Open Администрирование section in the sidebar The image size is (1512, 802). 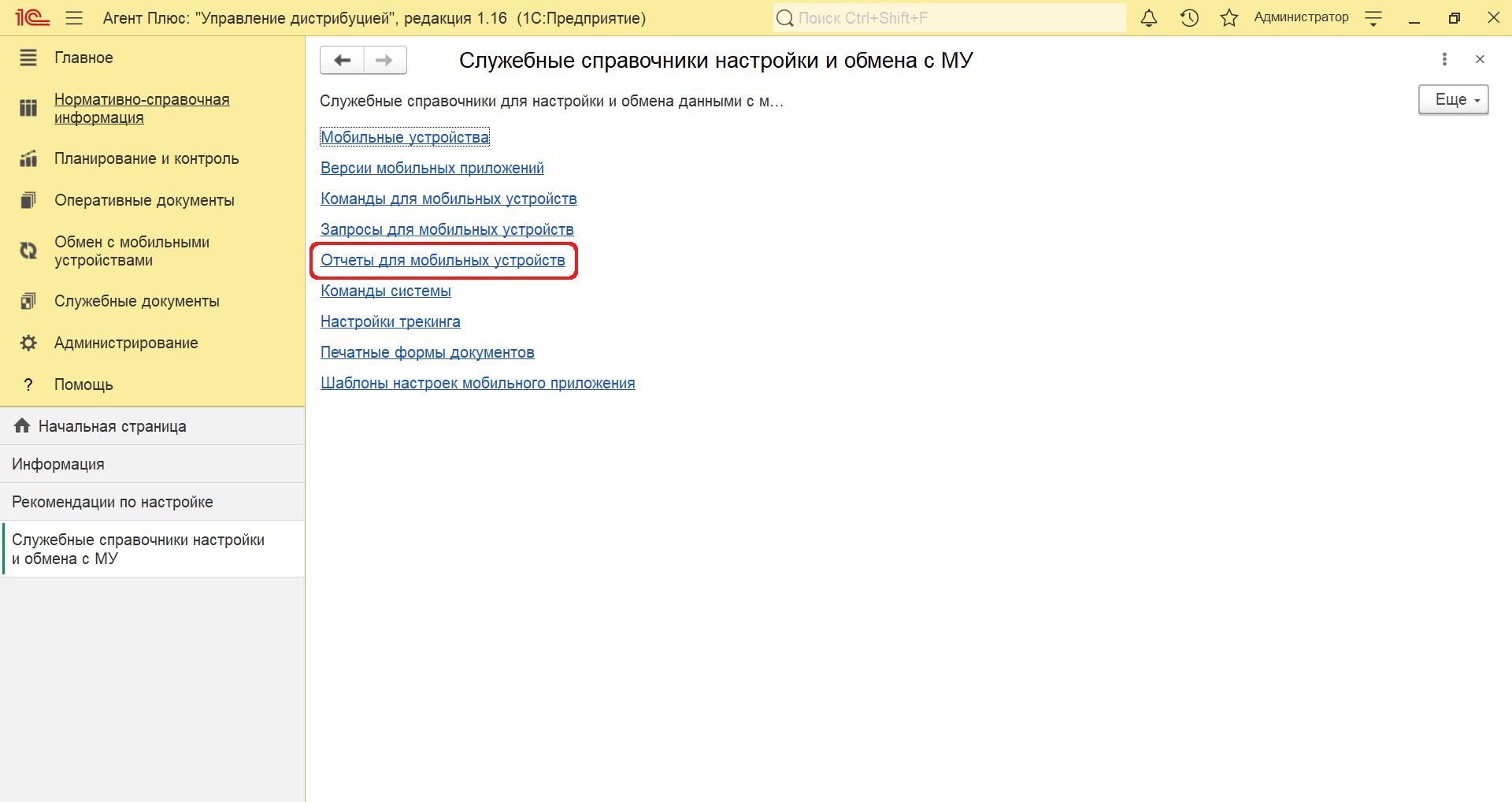126,343
